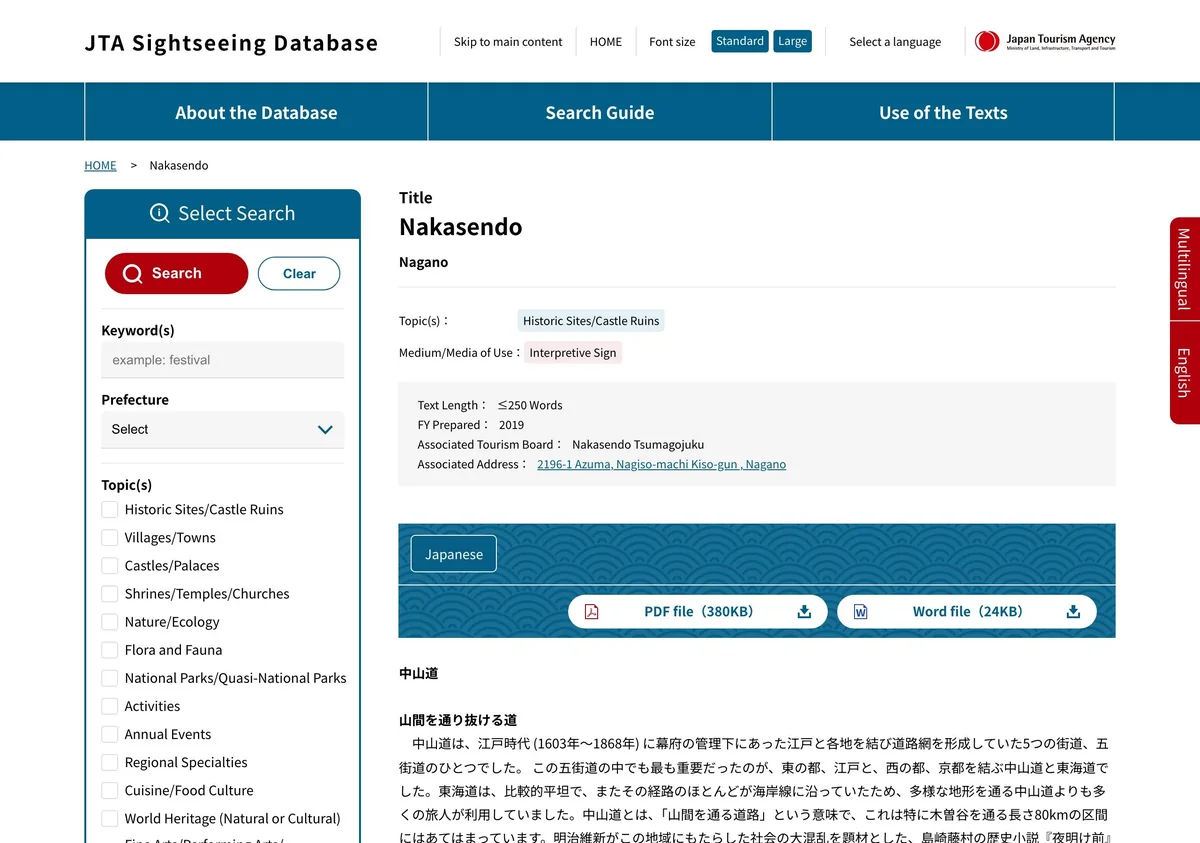
Task: Check the Annual Events checkbox
Action: (110, 734)
